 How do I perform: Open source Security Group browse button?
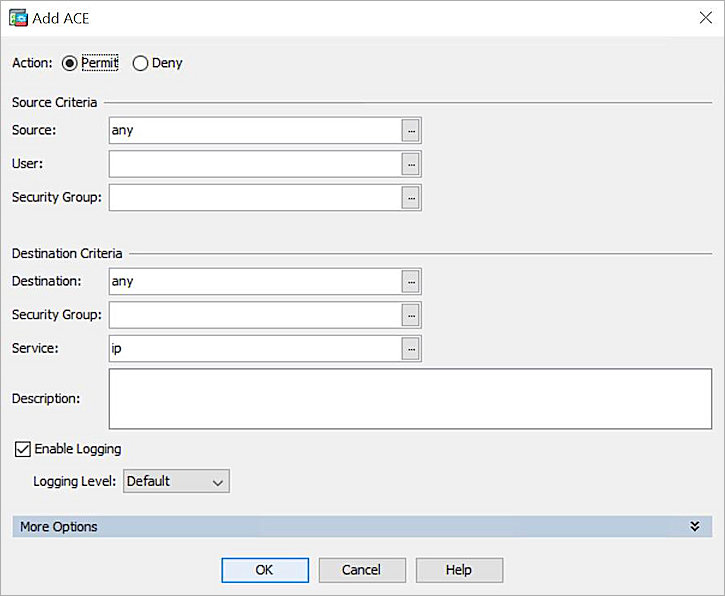coord(411,197)
